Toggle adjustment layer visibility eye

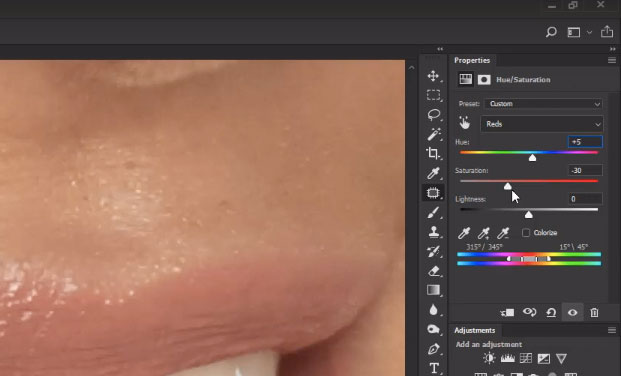[572, 313]
